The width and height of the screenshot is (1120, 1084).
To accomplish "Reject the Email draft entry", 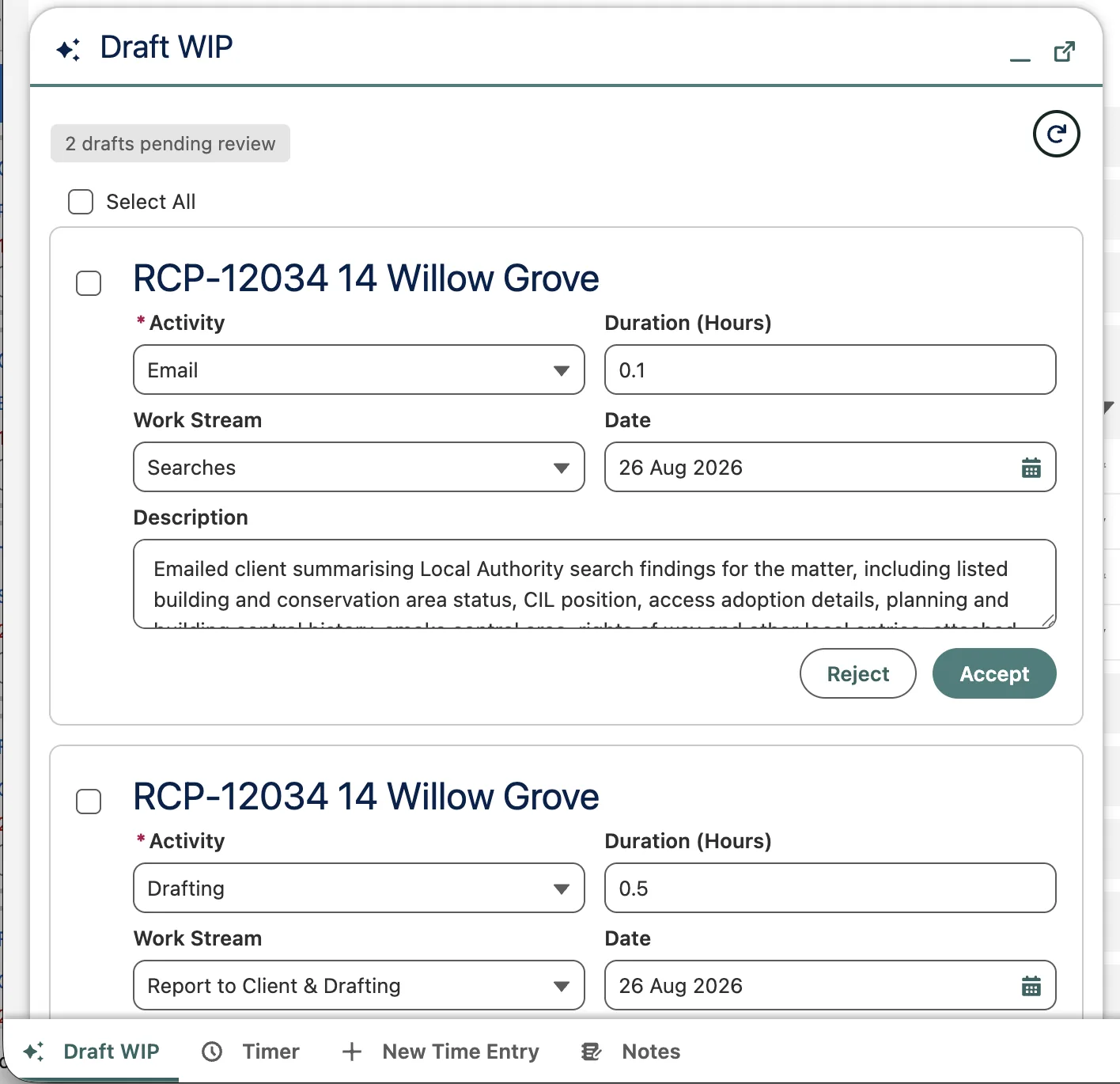I will [x=858, y=673].
